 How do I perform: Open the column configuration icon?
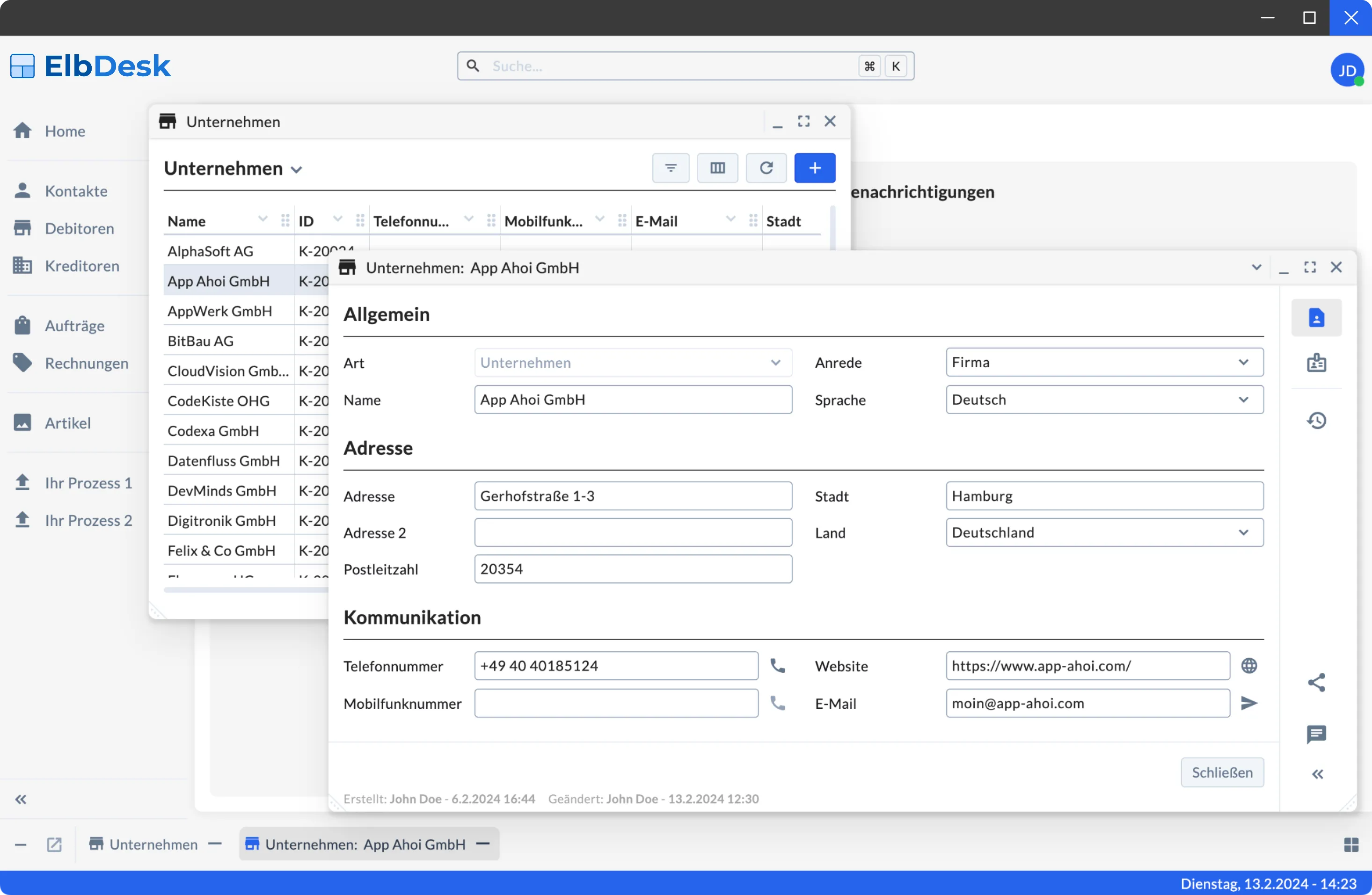[x=718, y=167]
